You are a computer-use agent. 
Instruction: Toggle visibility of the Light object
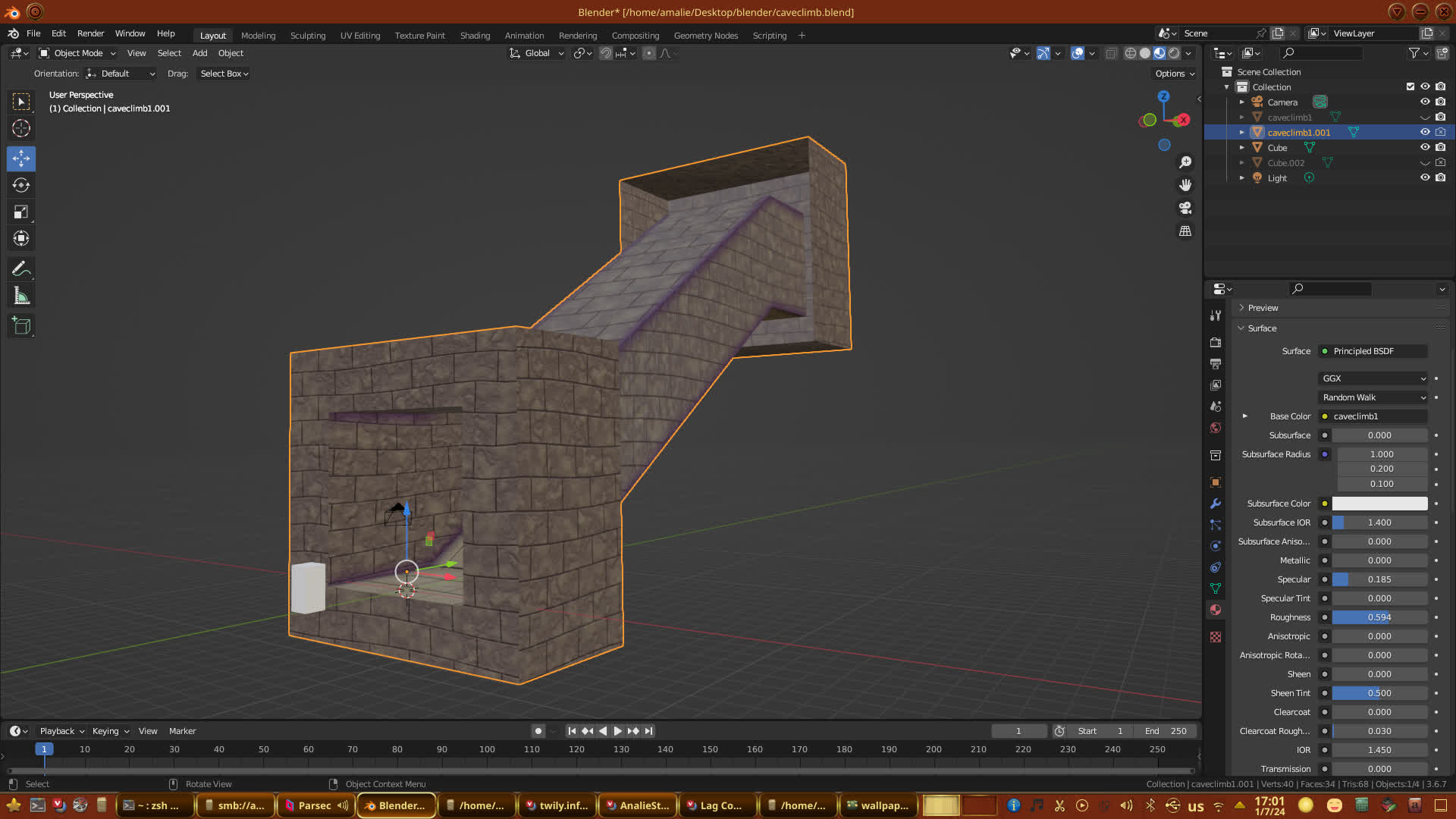[1425, 178]
